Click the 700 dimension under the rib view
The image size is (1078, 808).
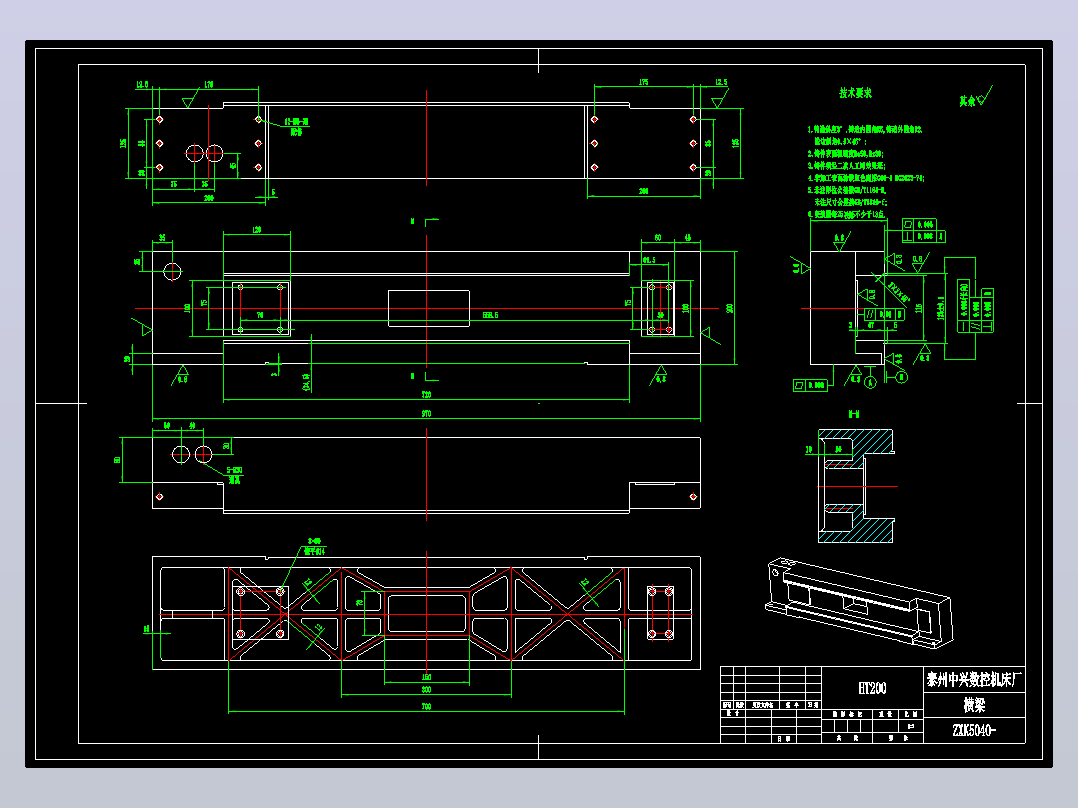pos(426,706)
